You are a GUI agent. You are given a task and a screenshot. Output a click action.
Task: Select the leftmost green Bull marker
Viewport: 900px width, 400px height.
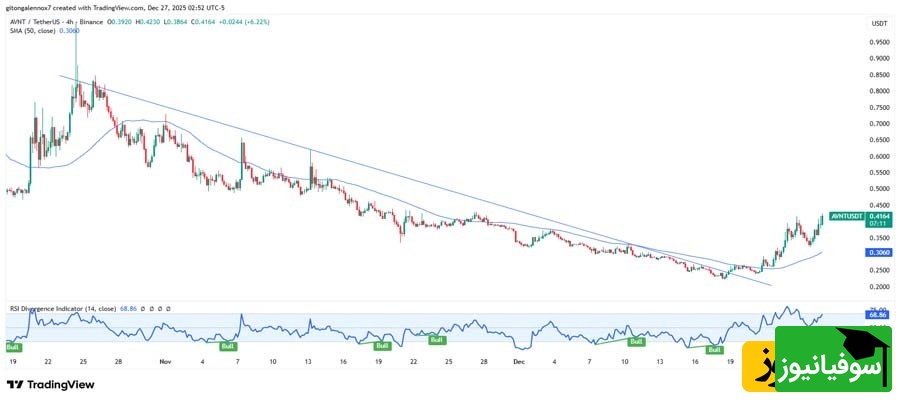pyautogui.click(x=13, y=347)
